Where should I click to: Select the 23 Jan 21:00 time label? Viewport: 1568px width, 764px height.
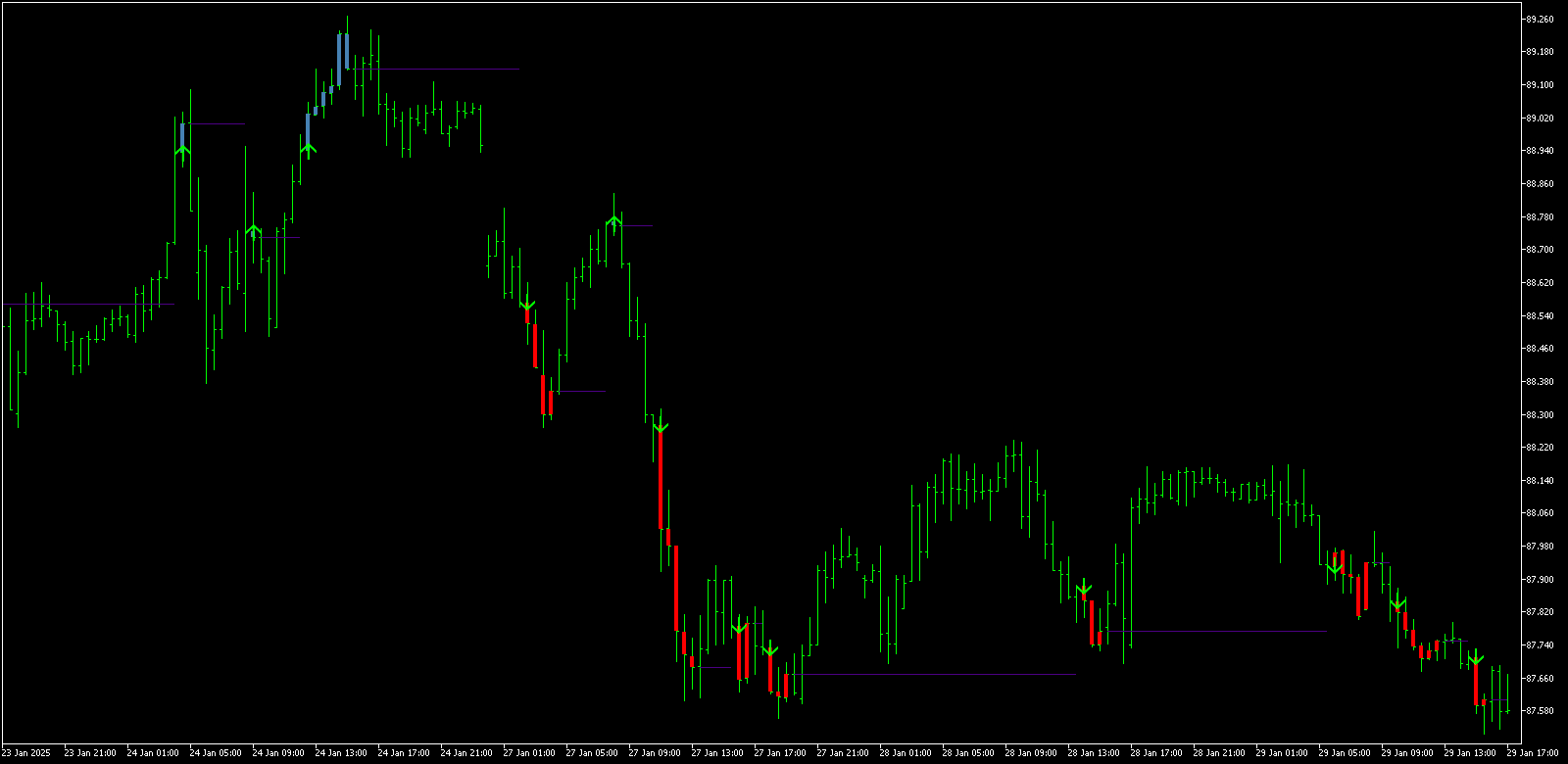click(90, 753)
